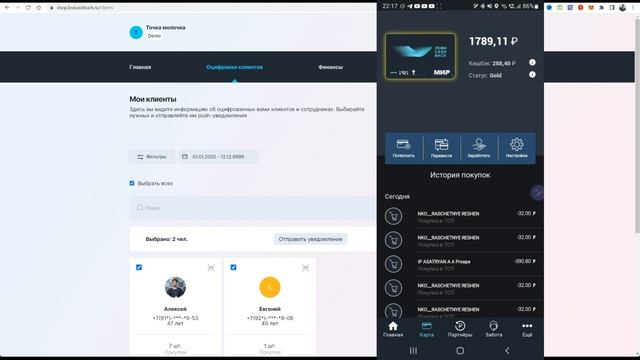This screenshot has height=360, width=640.
Task: Click the scan icon on Алексей card
Action: (211, 268)
